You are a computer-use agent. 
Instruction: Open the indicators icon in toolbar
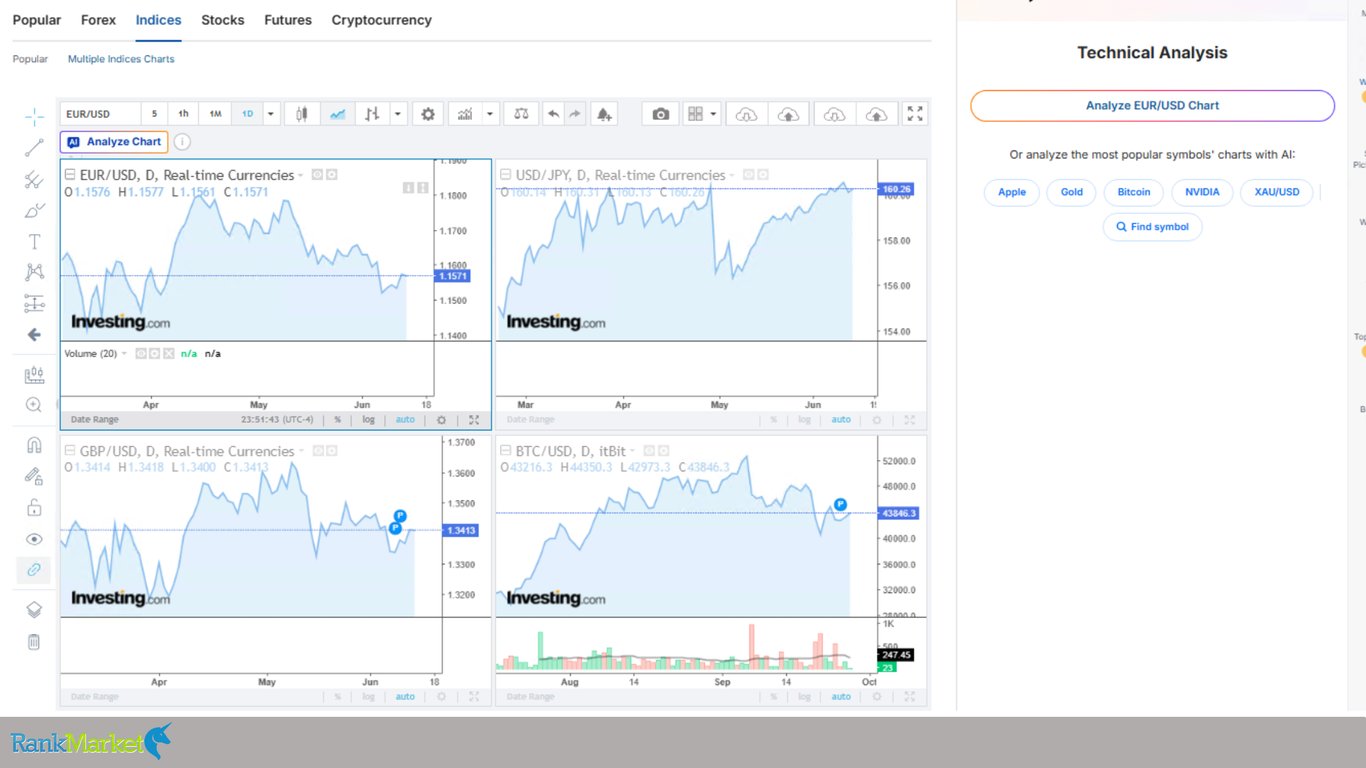tap(465, 114)
